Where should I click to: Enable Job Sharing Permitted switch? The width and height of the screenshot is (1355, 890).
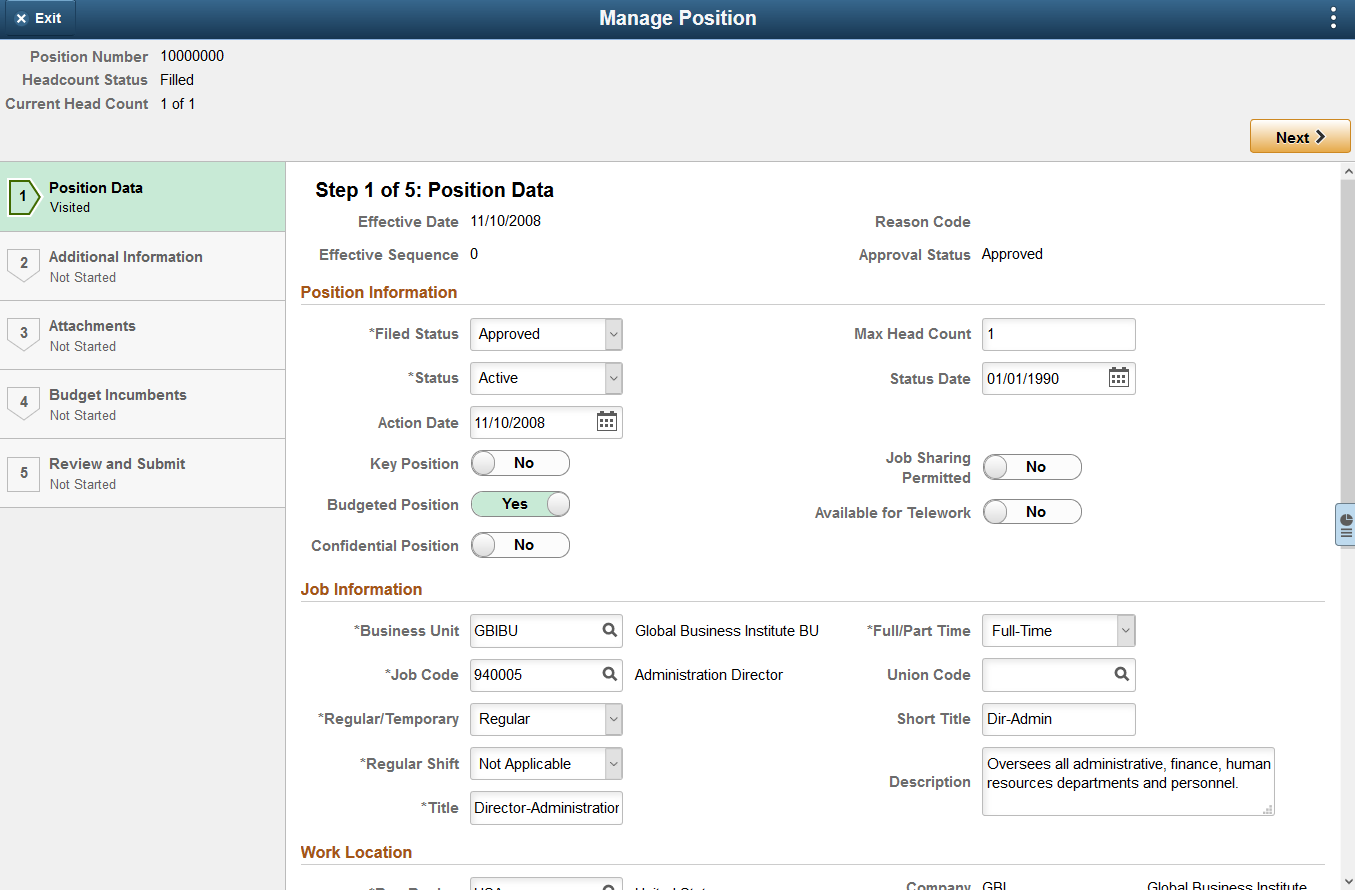(1032, 467)
